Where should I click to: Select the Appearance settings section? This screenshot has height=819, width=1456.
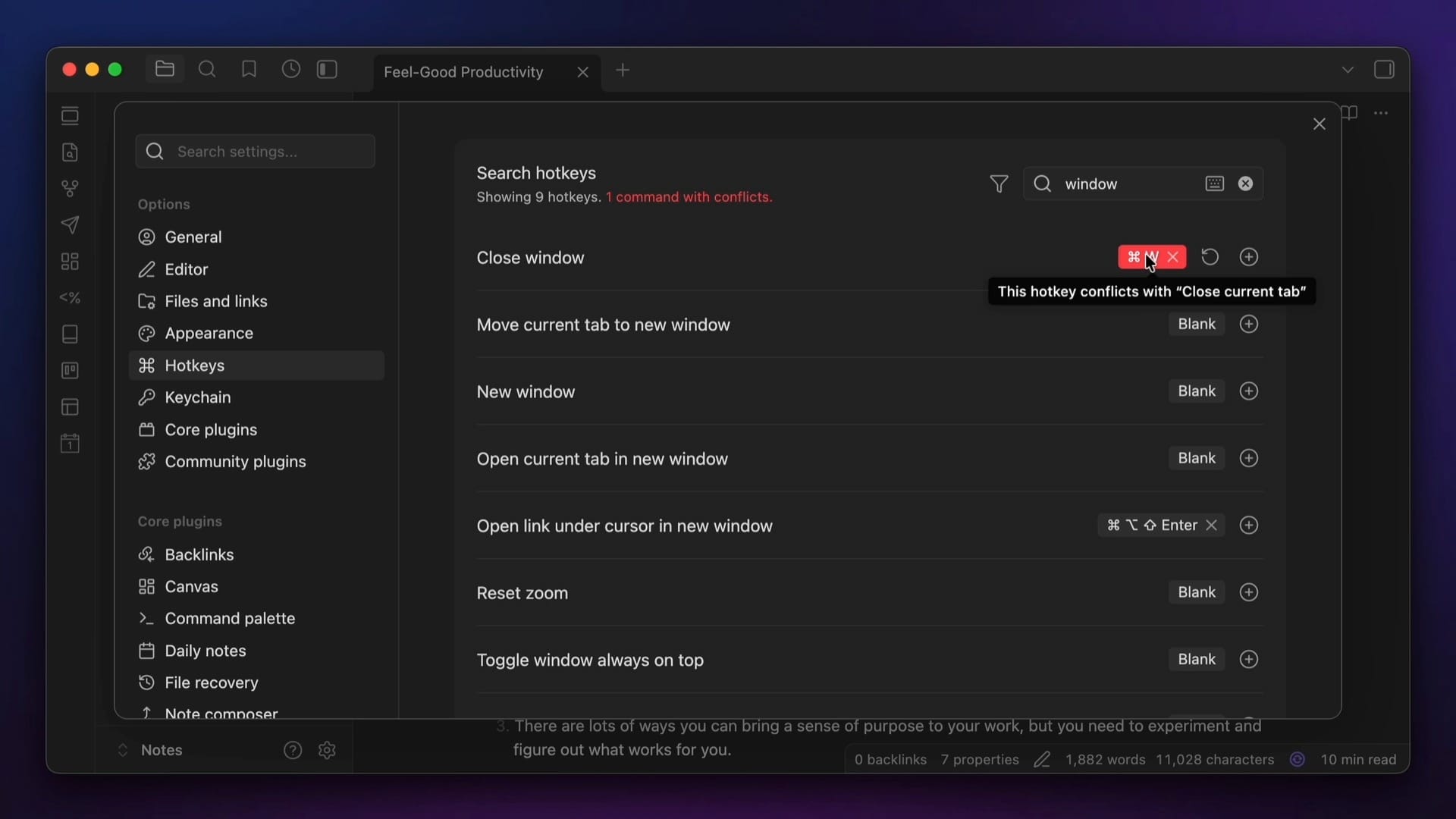(x=209, y=334)
